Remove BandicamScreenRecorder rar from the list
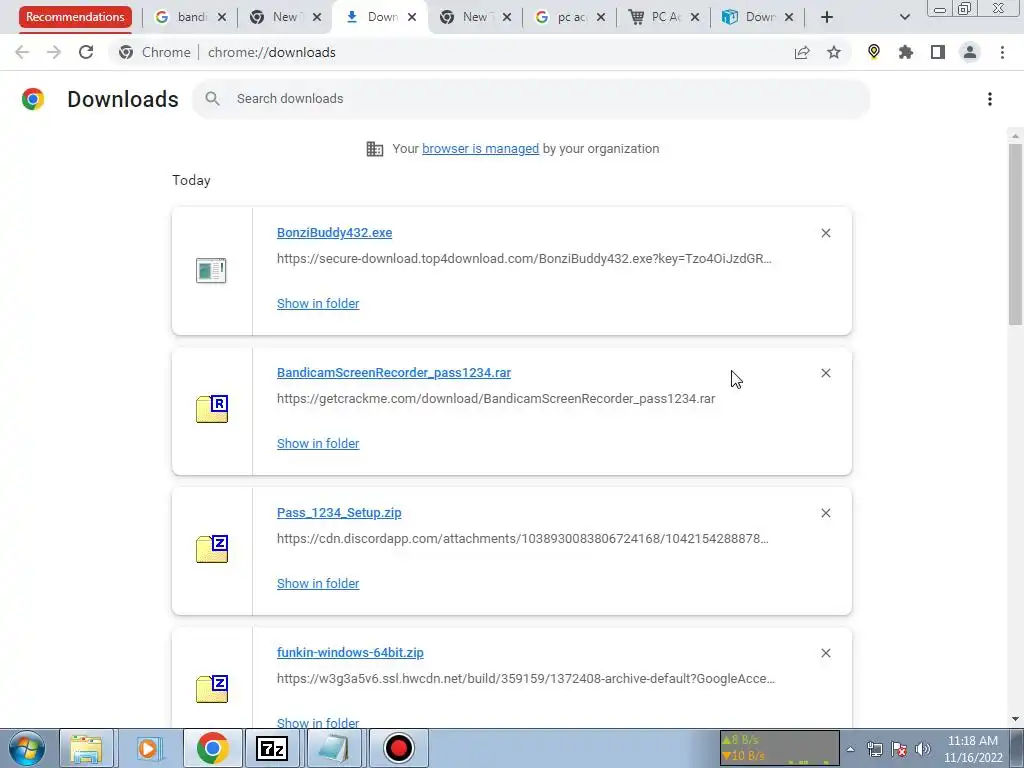Screen dimensions: 1024x768 pyautogui.click(x=826, y=373)
